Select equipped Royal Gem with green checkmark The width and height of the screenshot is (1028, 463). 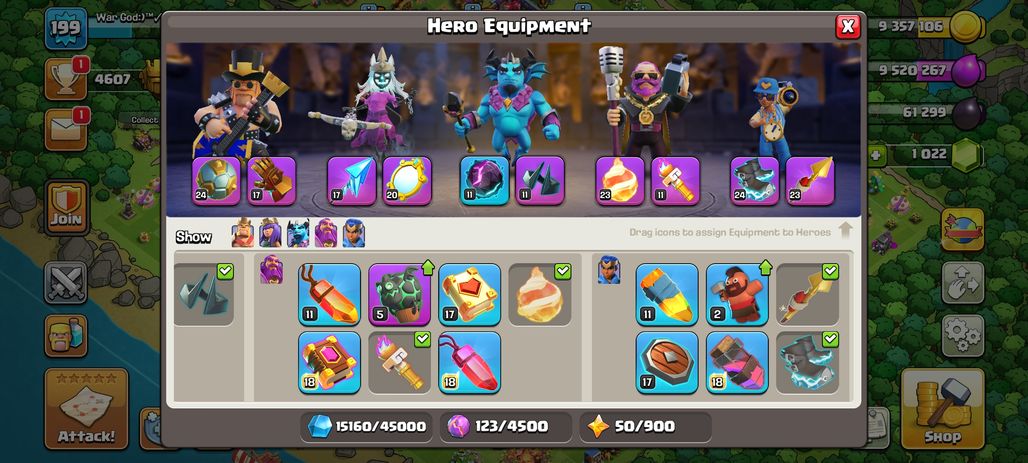click(x=807, y=294)
